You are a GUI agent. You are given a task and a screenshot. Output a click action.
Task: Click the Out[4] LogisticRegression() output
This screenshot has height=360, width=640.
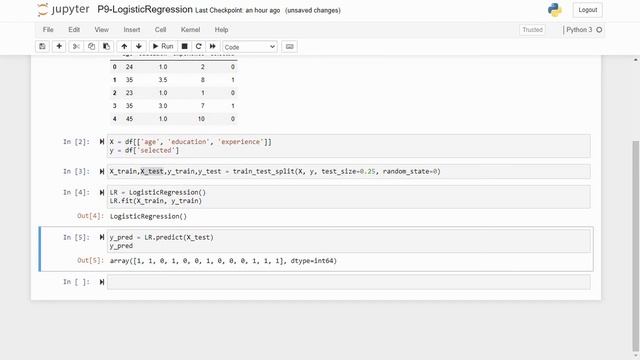coord(148,216)
